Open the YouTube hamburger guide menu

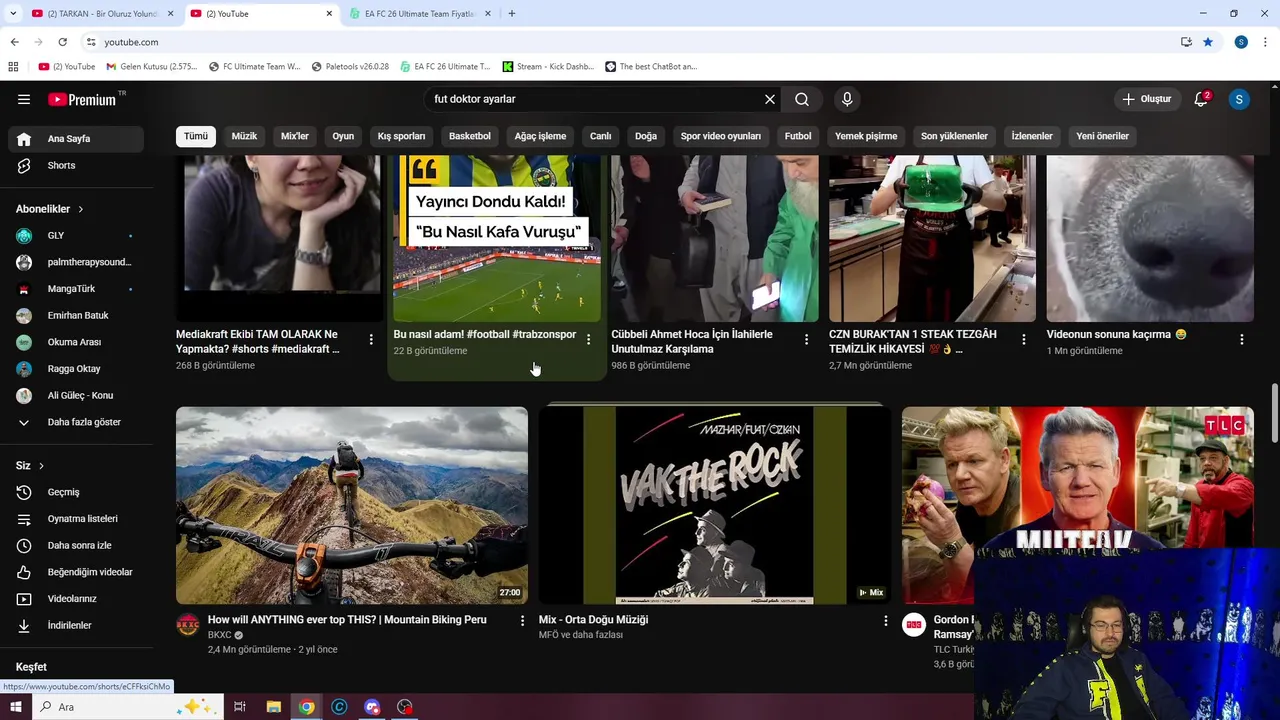tap(24, 99)
